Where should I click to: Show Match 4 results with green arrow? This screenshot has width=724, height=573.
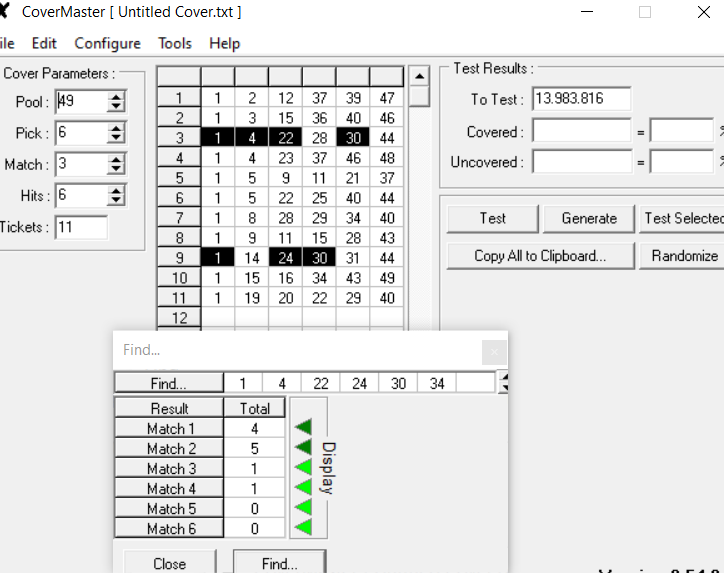point(303,487)
